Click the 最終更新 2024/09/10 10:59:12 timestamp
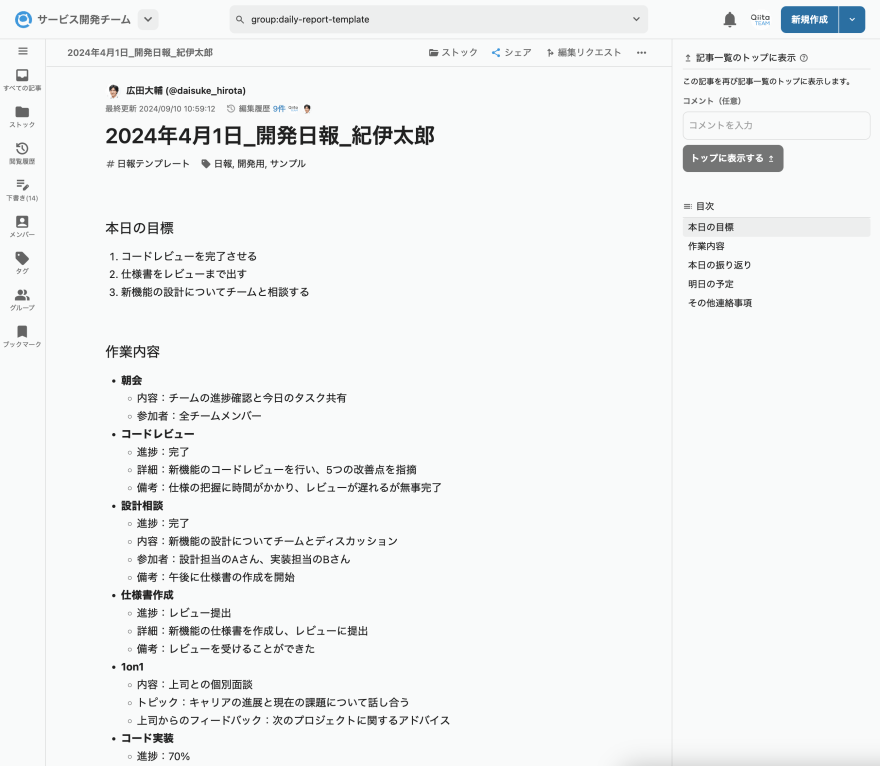The height and width of the screenshot is (766, 880). (161, 109)
